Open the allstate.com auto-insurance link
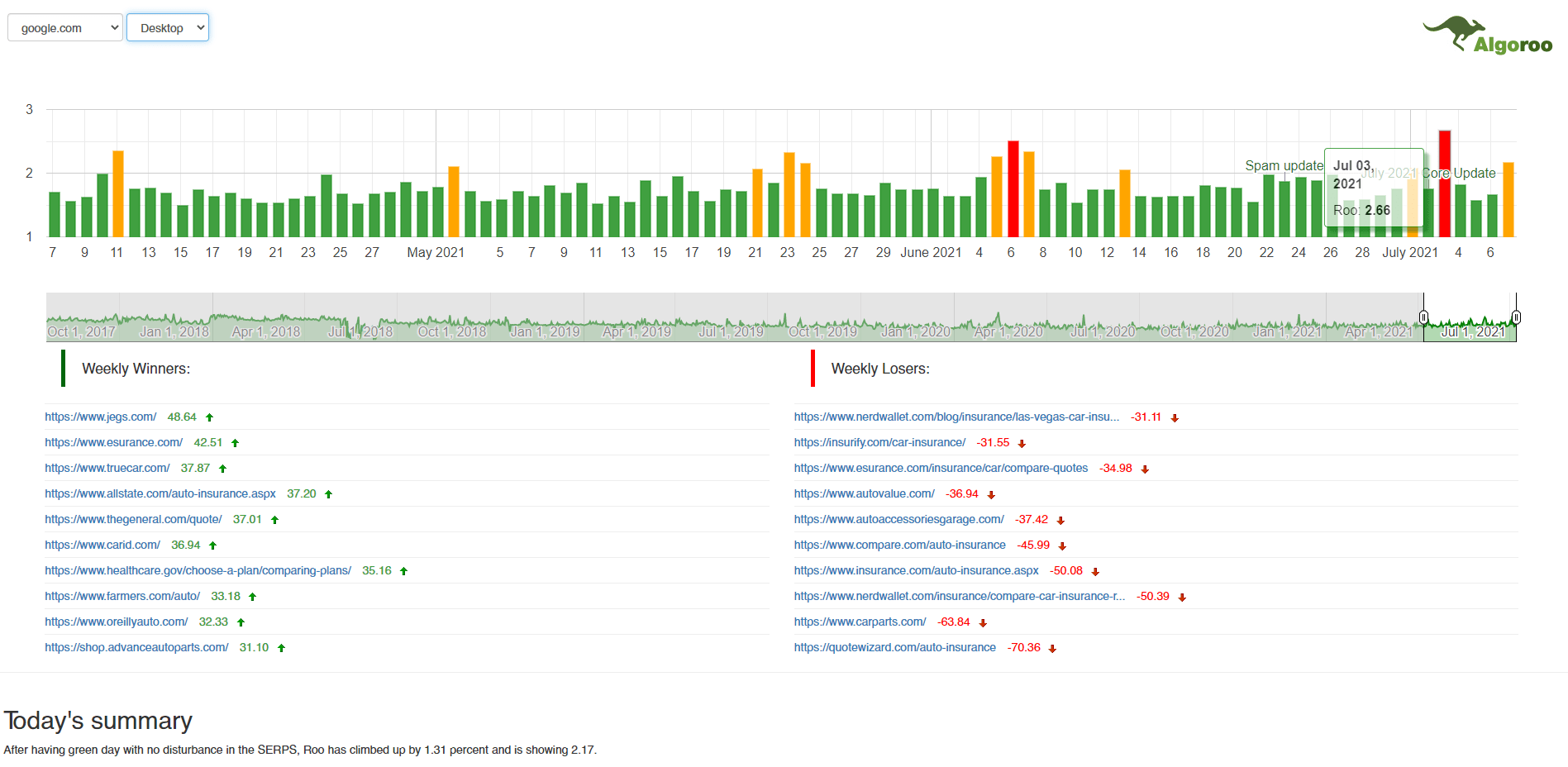This screenshot has width=1568, height=767. coord(160,493)
